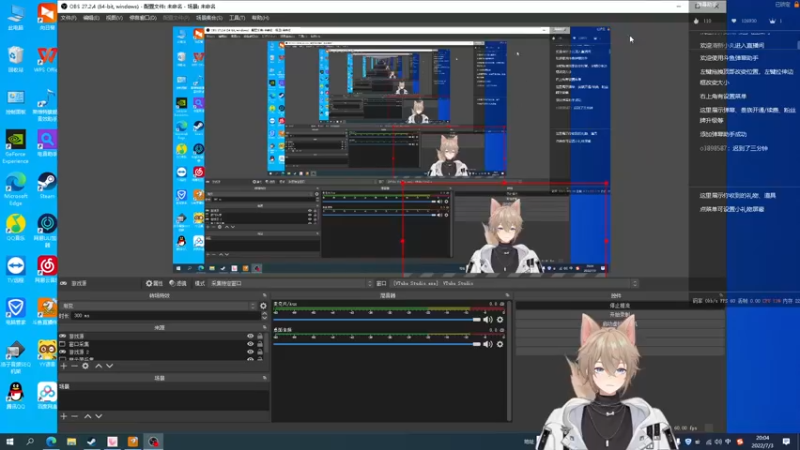Open Steam desktop shortcut
800x450 pixels.
coord(47,186)
